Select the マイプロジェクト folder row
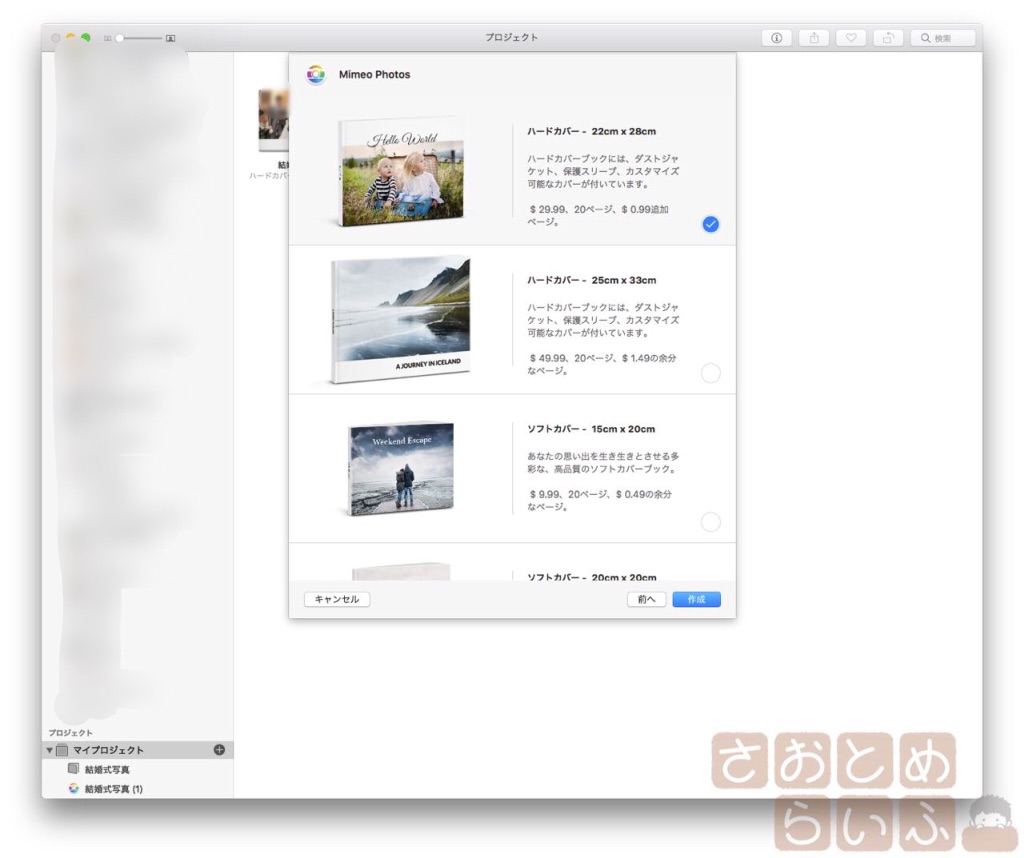 tap(137, 750)
